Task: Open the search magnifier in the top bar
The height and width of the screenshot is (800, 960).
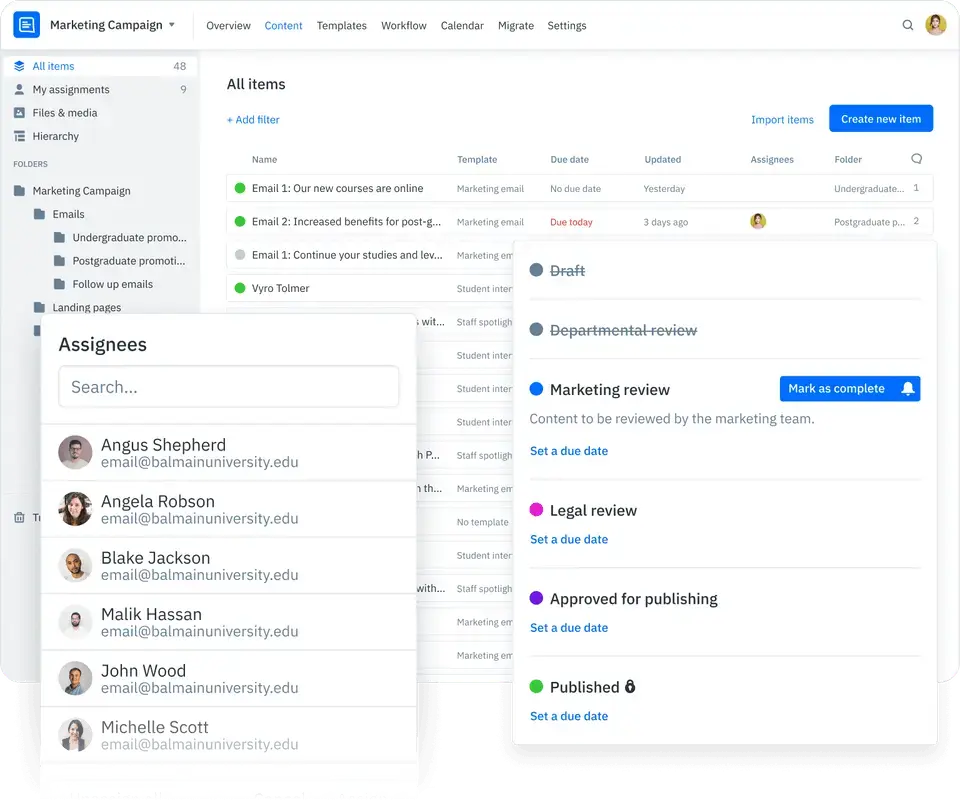Action: pos(907,25)
